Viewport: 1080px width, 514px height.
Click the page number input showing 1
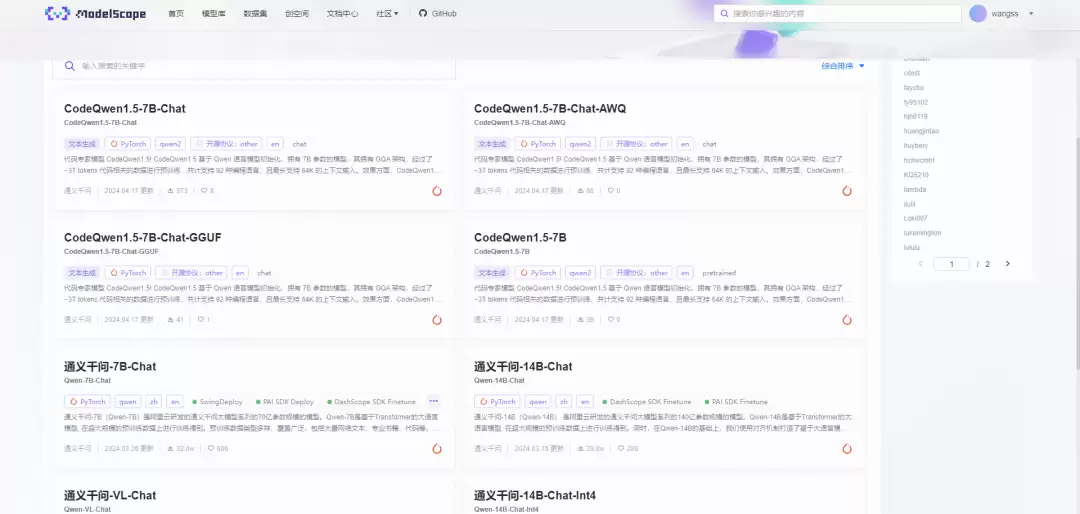click(951, 264)
